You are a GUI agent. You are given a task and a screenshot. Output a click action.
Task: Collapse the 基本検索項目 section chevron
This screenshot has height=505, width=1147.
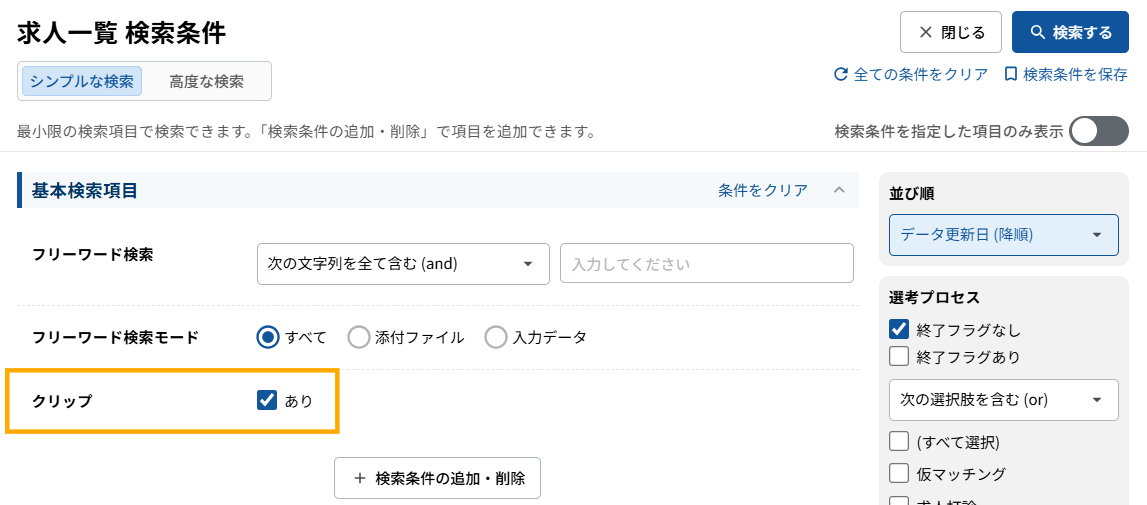[x=839, y=190]
